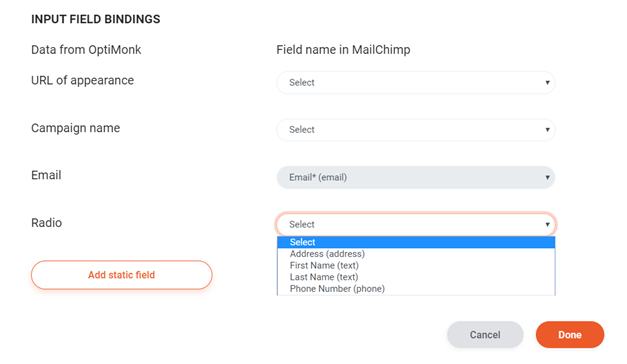Choose Phone Number (phone) option
Viewport: 627px width, 364px height.
pos(416,289)
